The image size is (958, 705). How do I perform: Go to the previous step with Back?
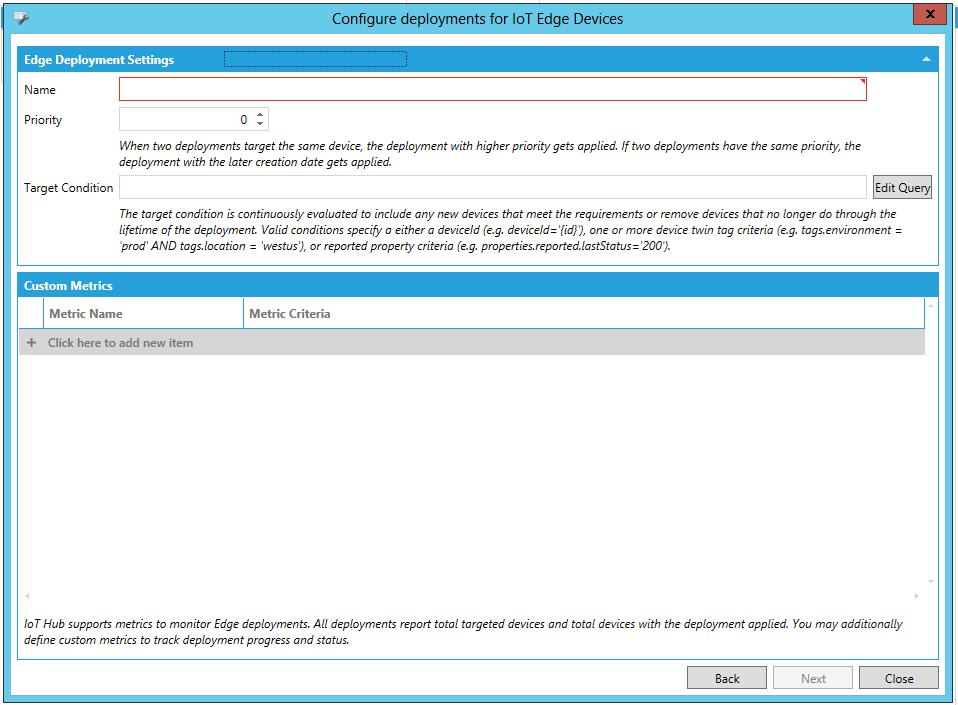point(727,678)
